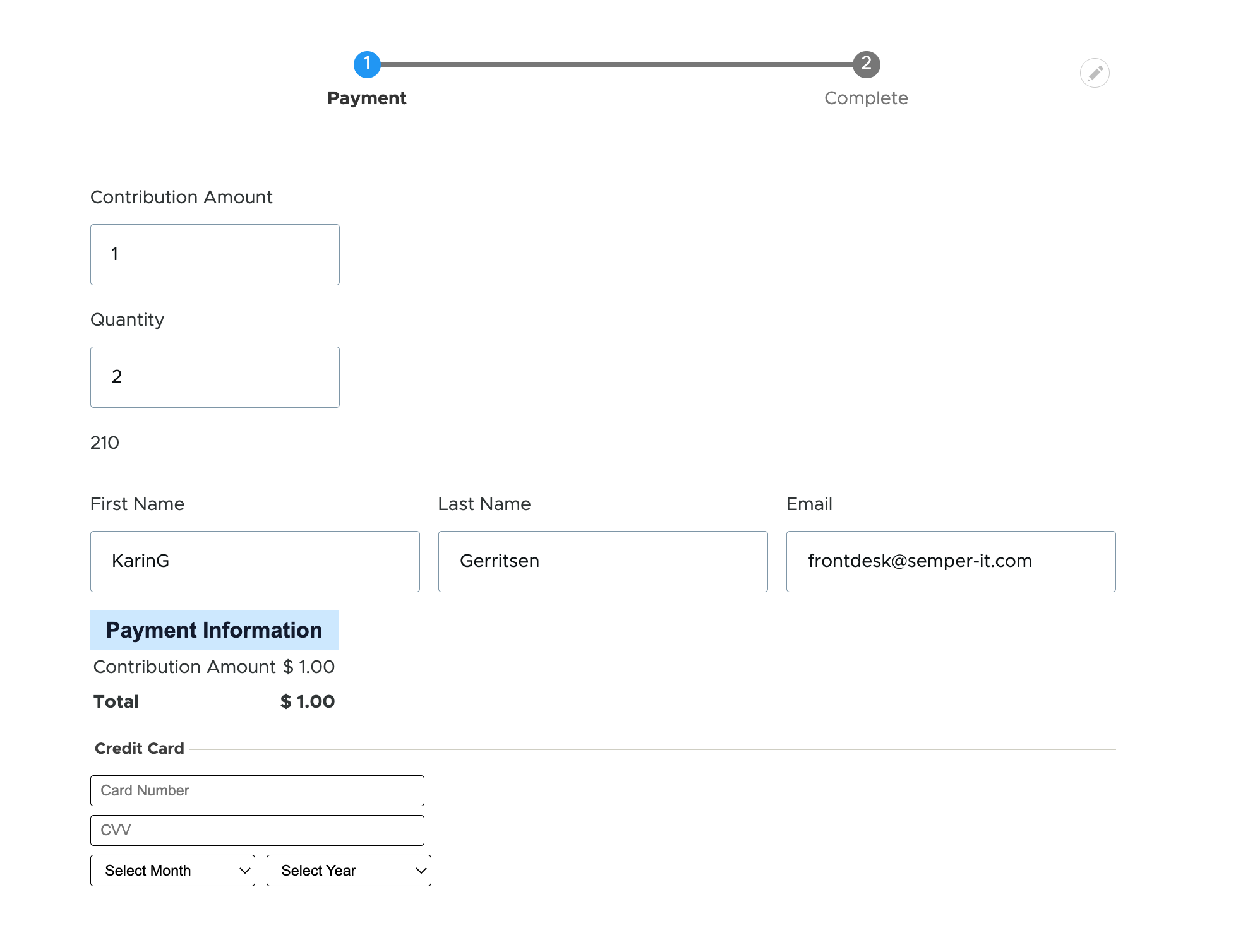
Task: Expand the month picker chevron
Action: coord(244,871)
